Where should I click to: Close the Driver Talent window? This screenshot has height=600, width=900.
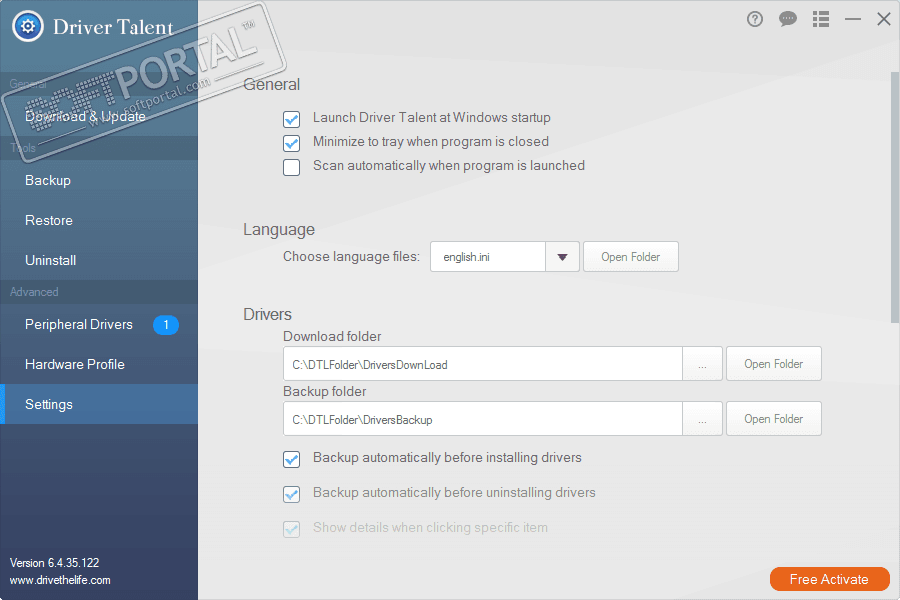(884, 19)
